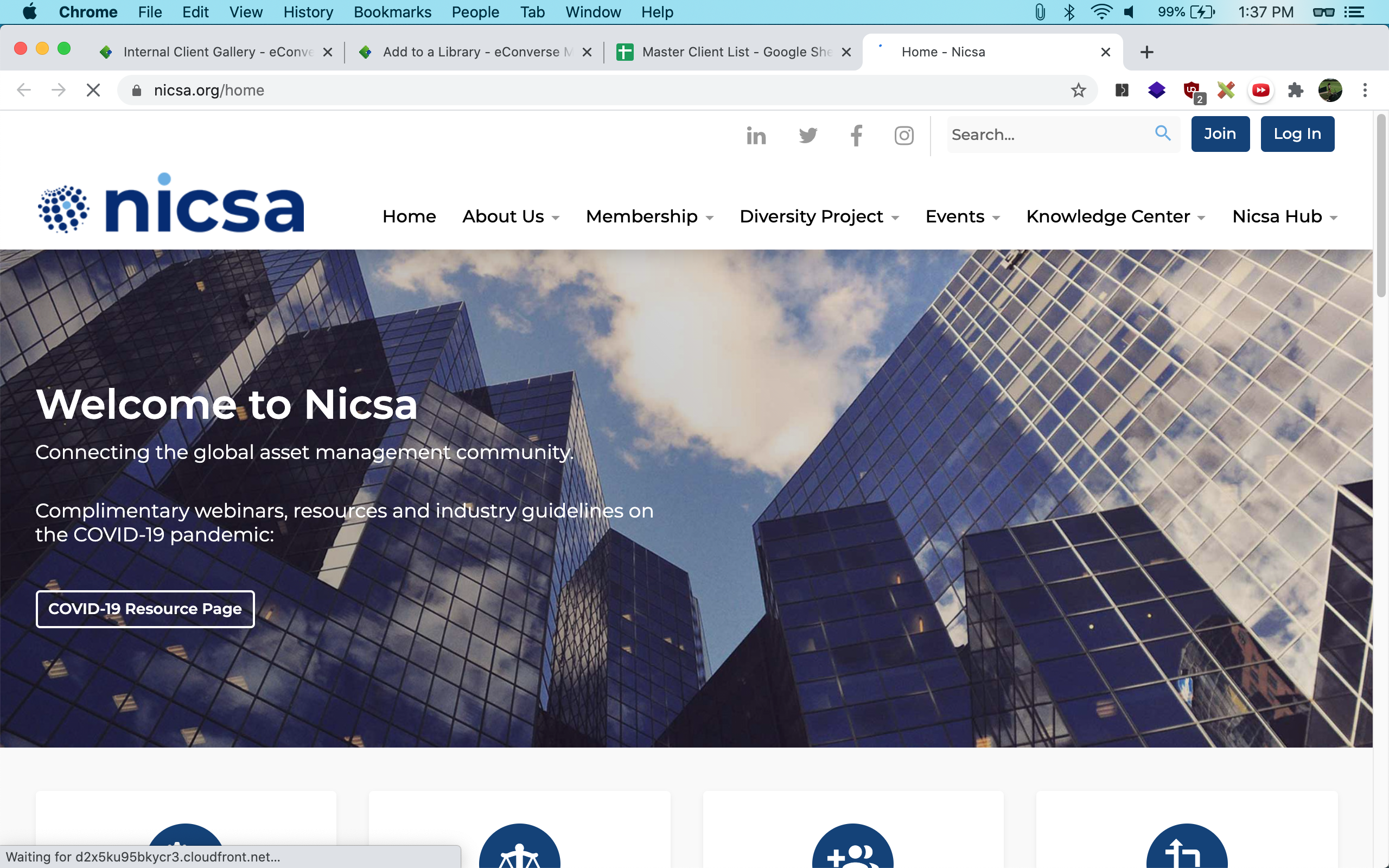Click the Twitter bird icon

tap(807, 136)
